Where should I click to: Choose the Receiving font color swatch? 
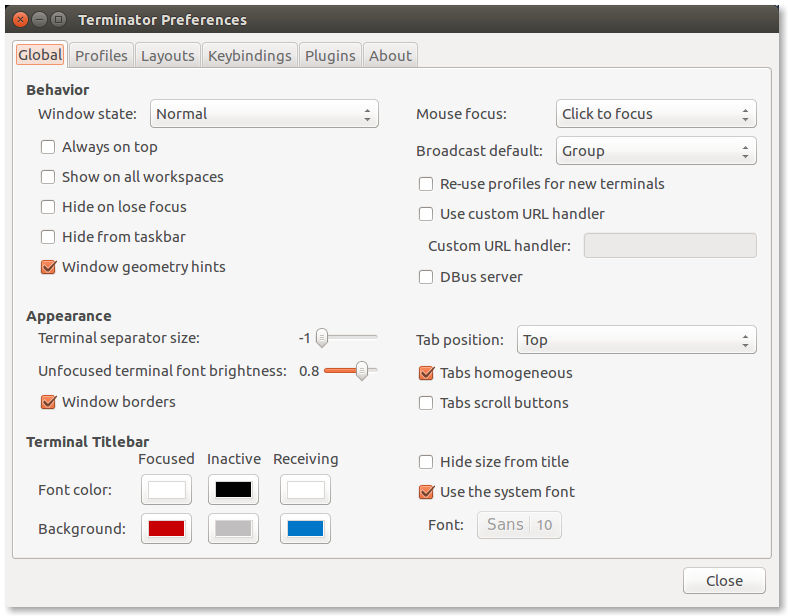pyautogui.click(x=305, y=489)
